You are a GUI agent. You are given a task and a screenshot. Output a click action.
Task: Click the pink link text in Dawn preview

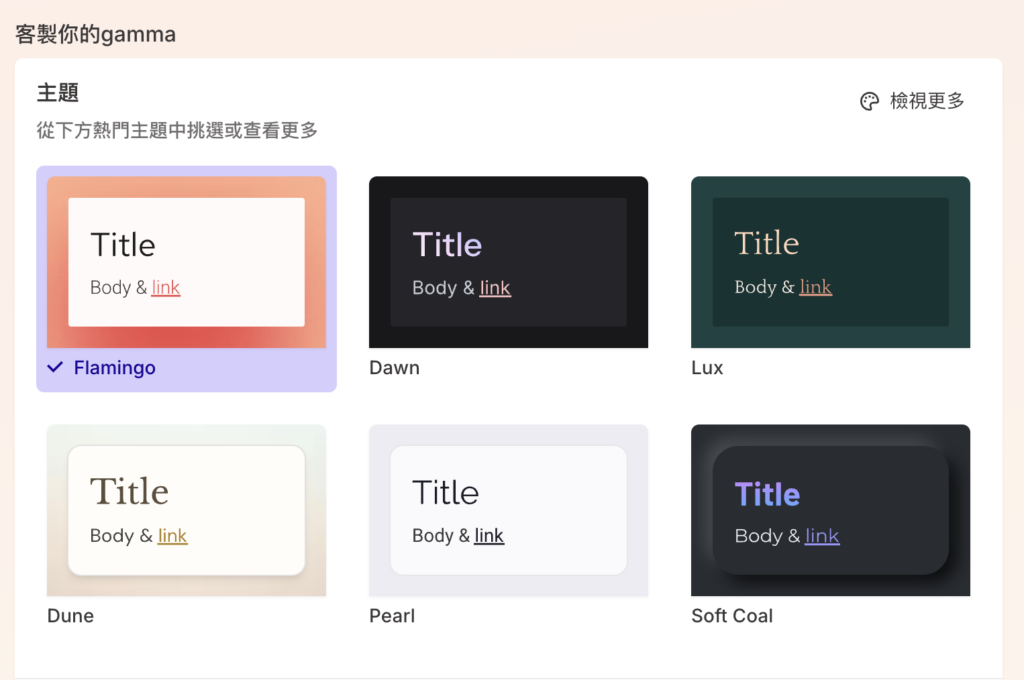point(495,288)
